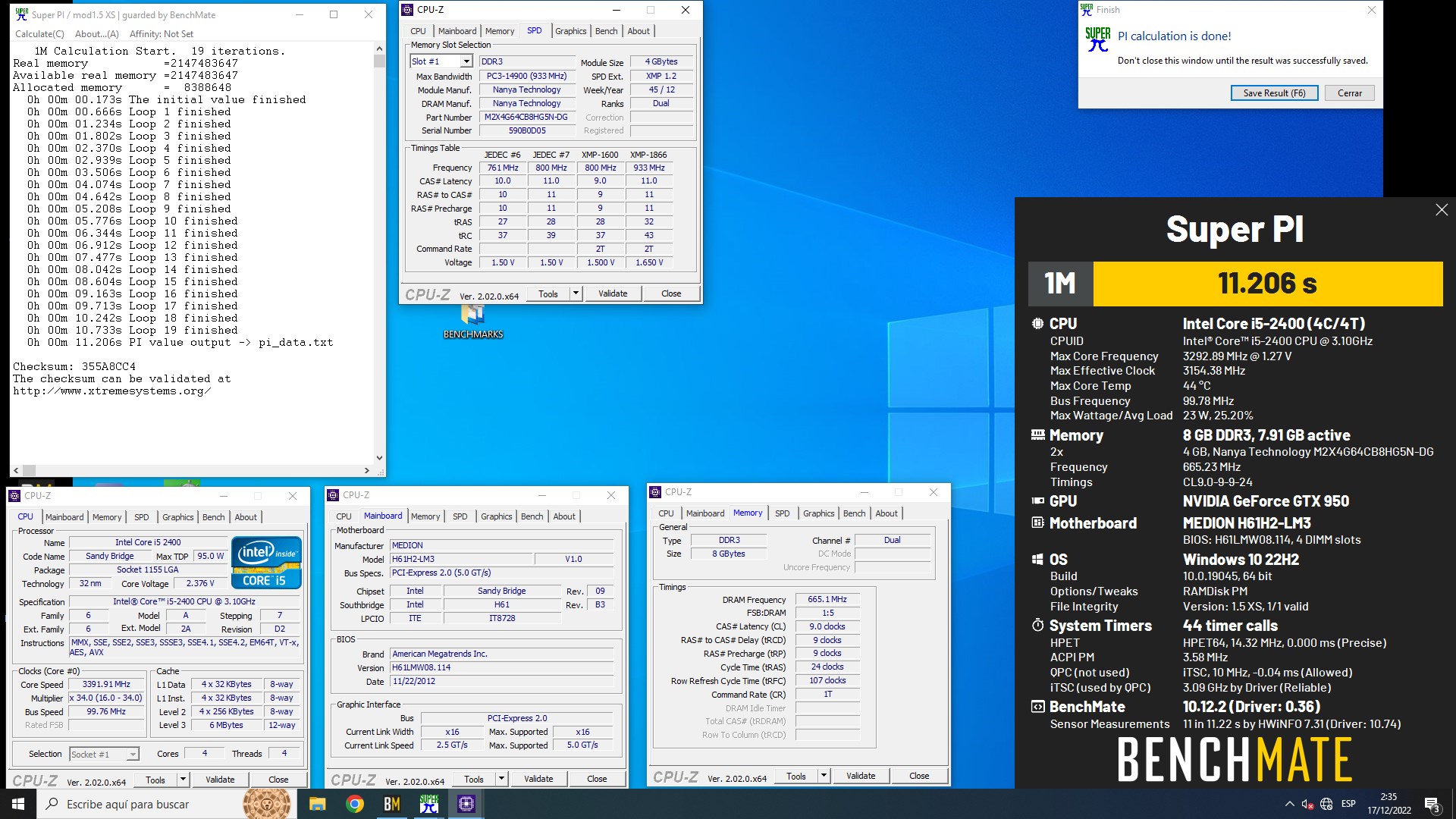
Task: Click NVIDIA GeForce GTX 950 text in BenchMate
Action: coord(1266,501)
